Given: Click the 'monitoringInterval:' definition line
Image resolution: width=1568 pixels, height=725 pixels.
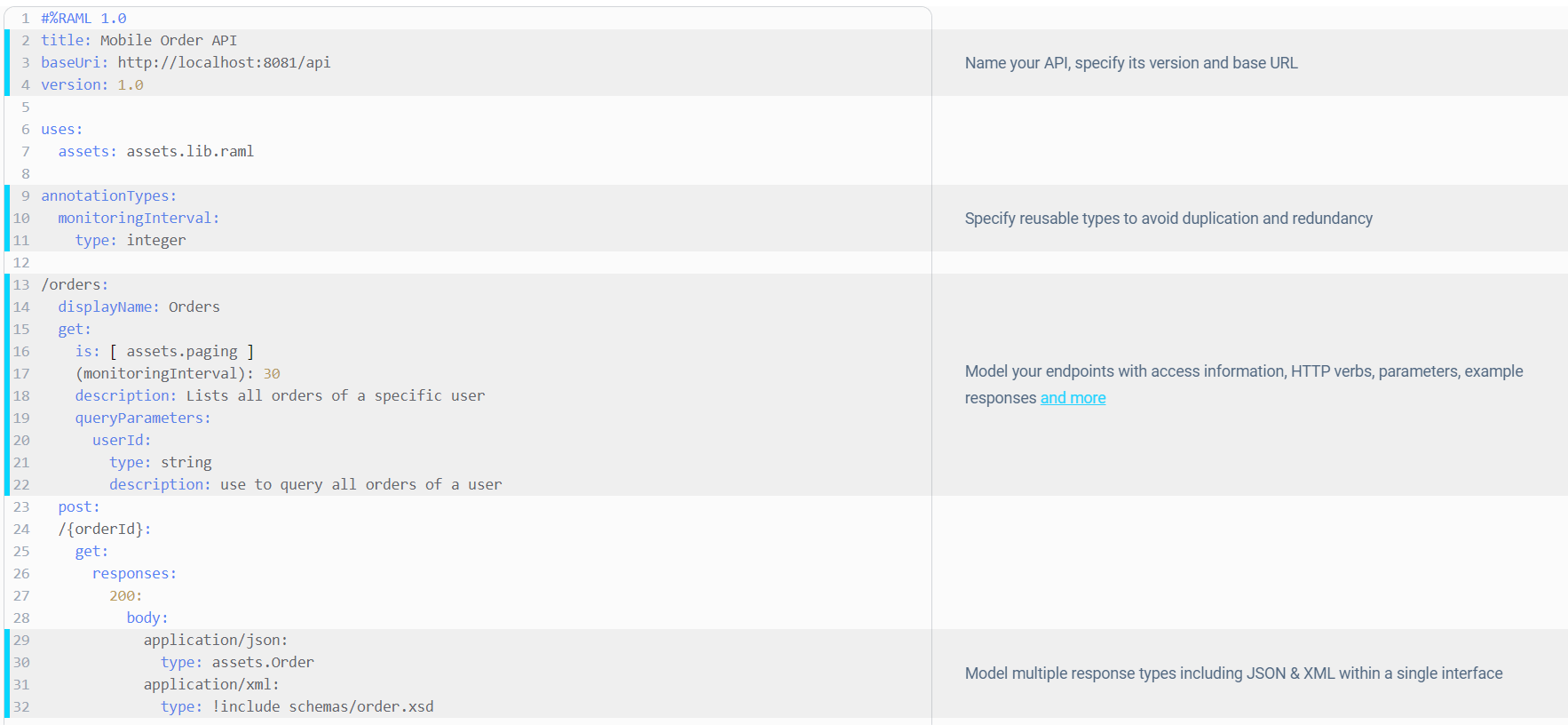Looking at the screenshot, I should pyautogui.click(x=139, y=219).
